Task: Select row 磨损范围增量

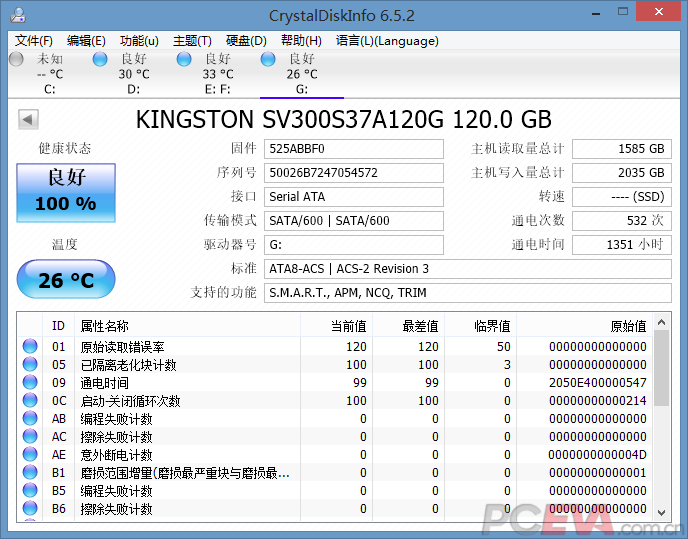Action: [x=335, y=472]
